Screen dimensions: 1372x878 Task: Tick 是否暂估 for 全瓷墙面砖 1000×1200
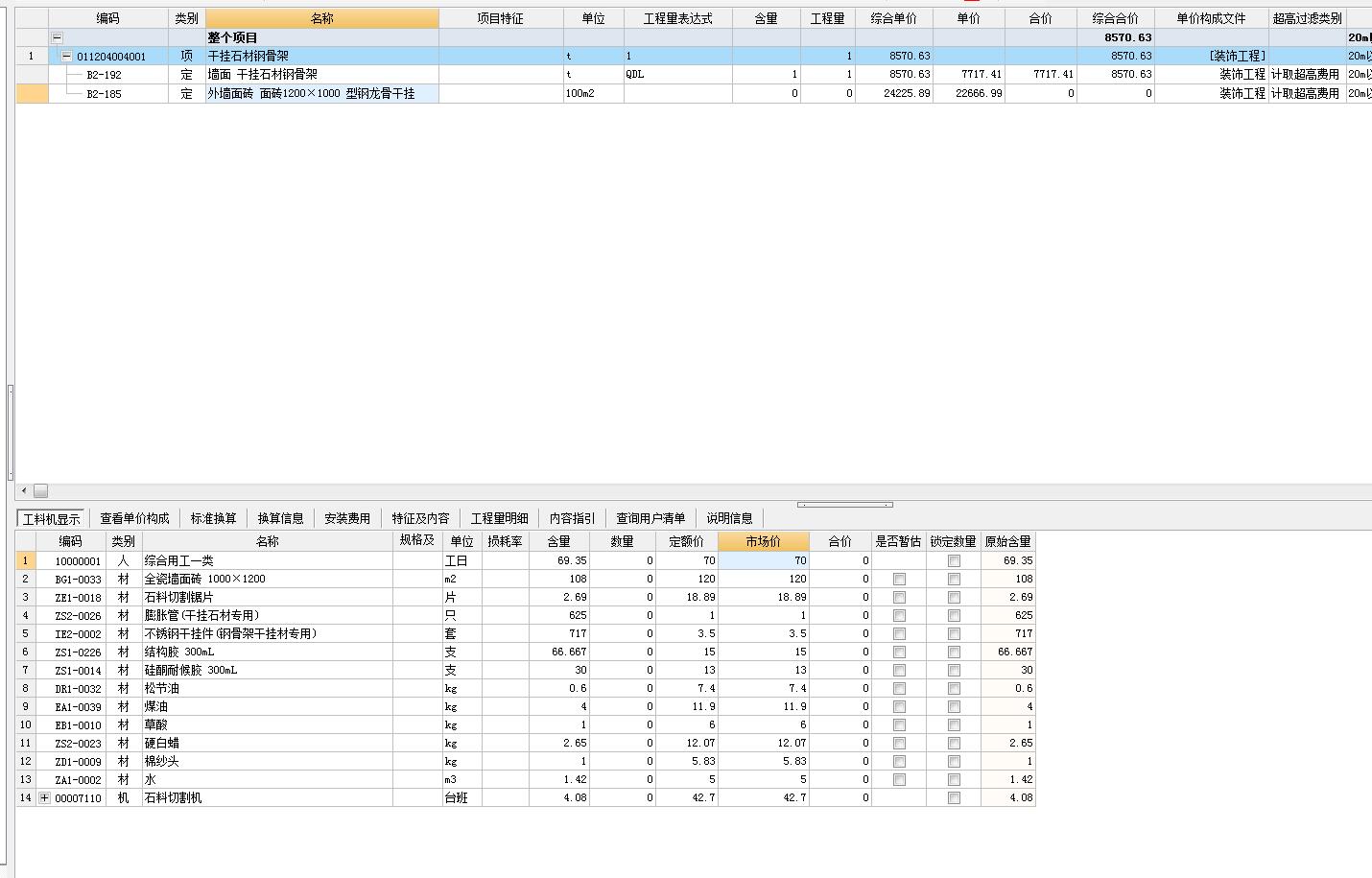click(x=899, y=579)
